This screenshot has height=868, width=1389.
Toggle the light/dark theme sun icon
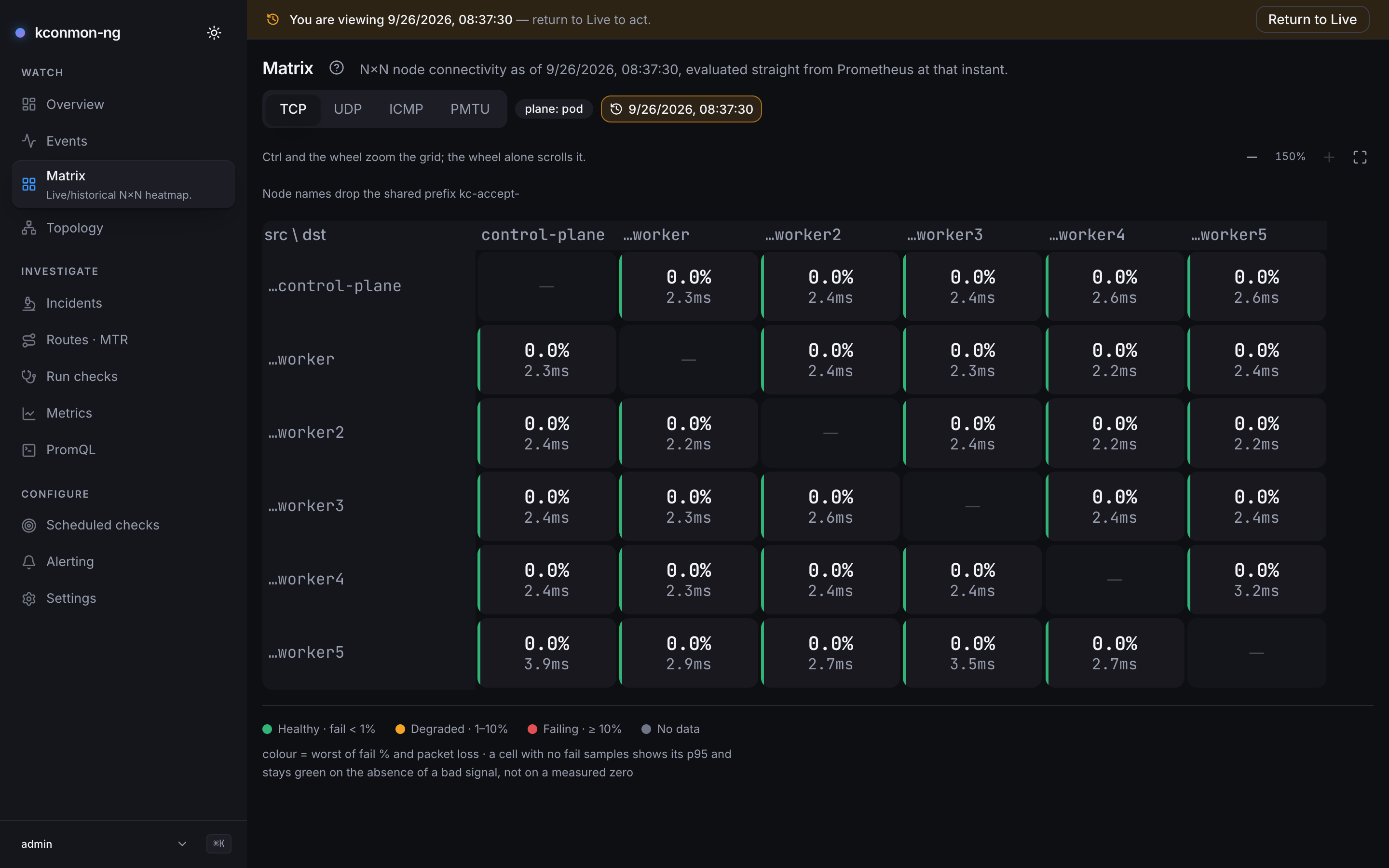(214, 33)
